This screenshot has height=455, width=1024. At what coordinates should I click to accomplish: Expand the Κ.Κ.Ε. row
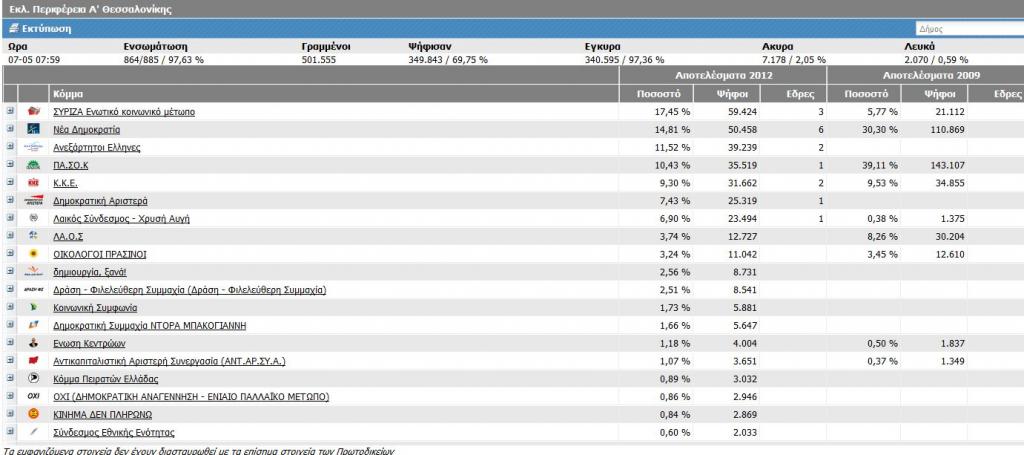10,183
